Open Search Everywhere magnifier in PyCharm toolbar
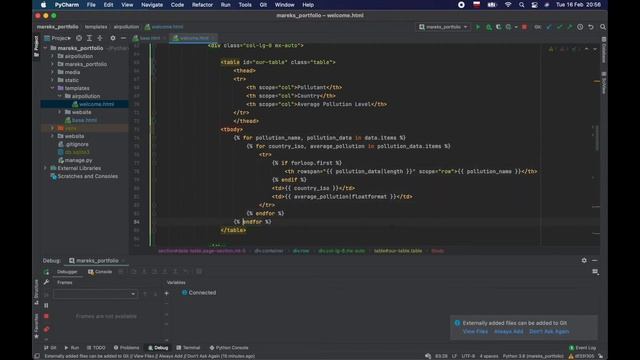This screenshot has width=640, height=360. point(603,27)
